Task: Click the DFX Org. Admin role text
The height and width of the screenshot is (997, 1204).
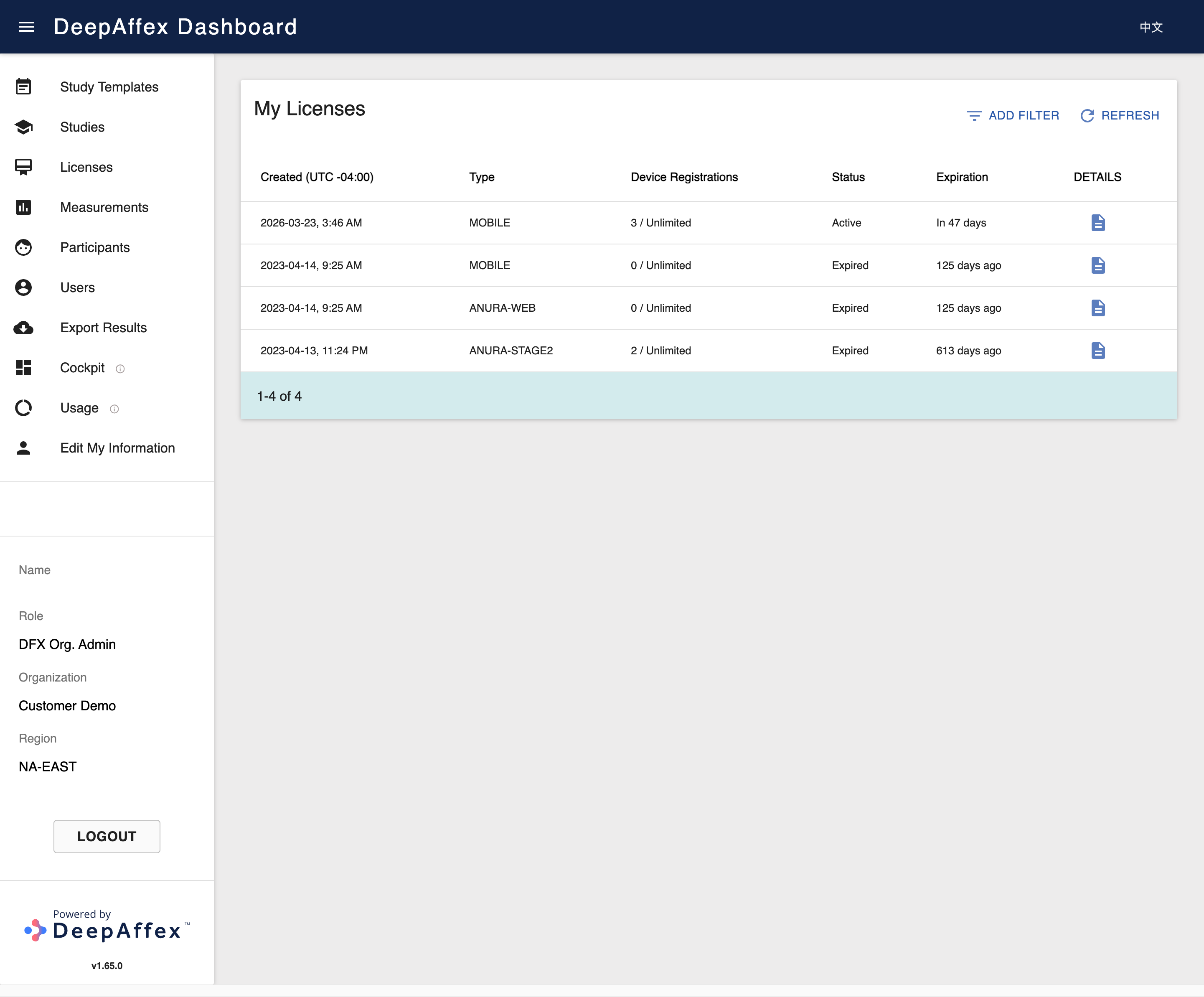Action: tap(67, 644)
